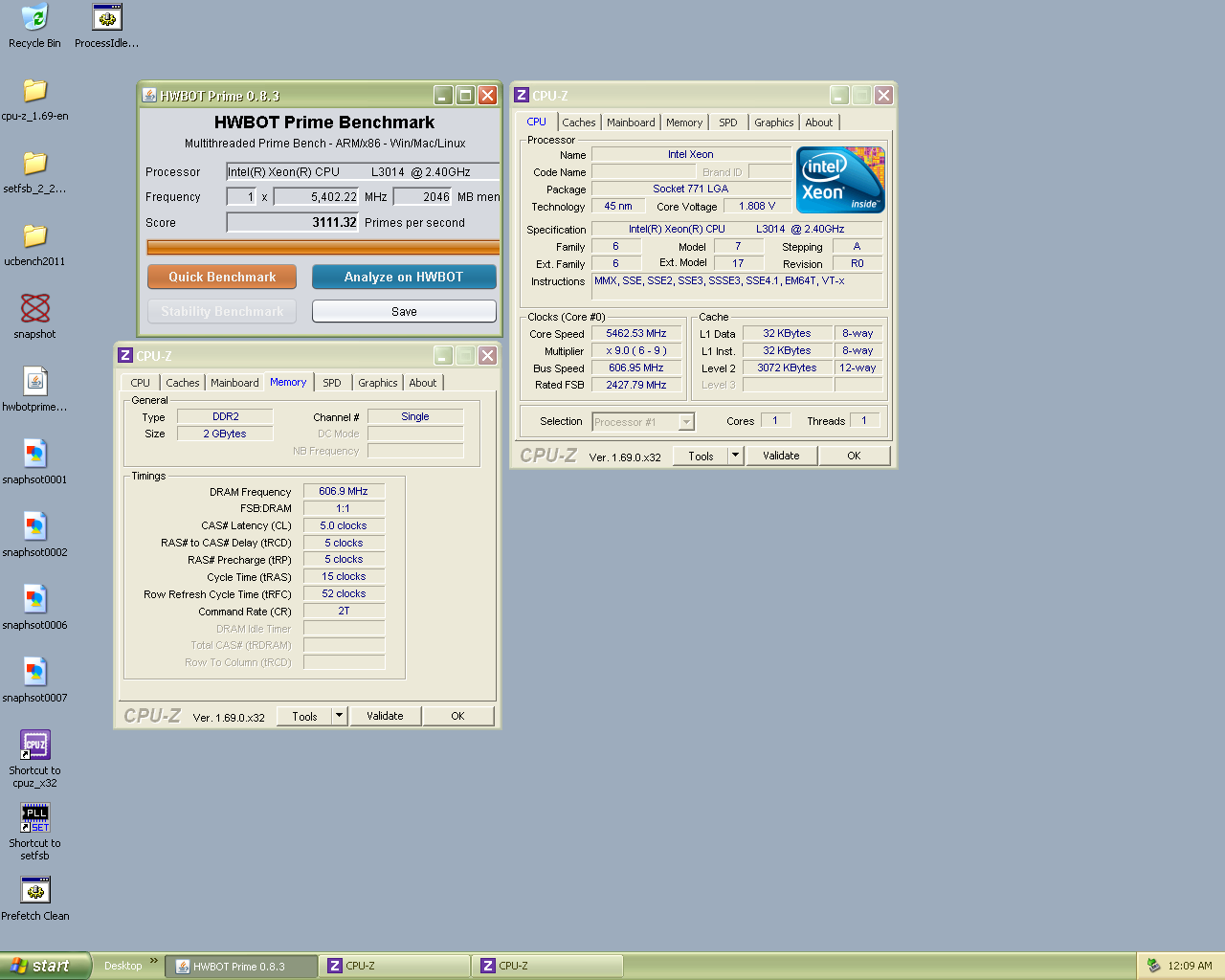
Task: Open the Mainboard tab in memory CPU-Z window
Action: 234,383
